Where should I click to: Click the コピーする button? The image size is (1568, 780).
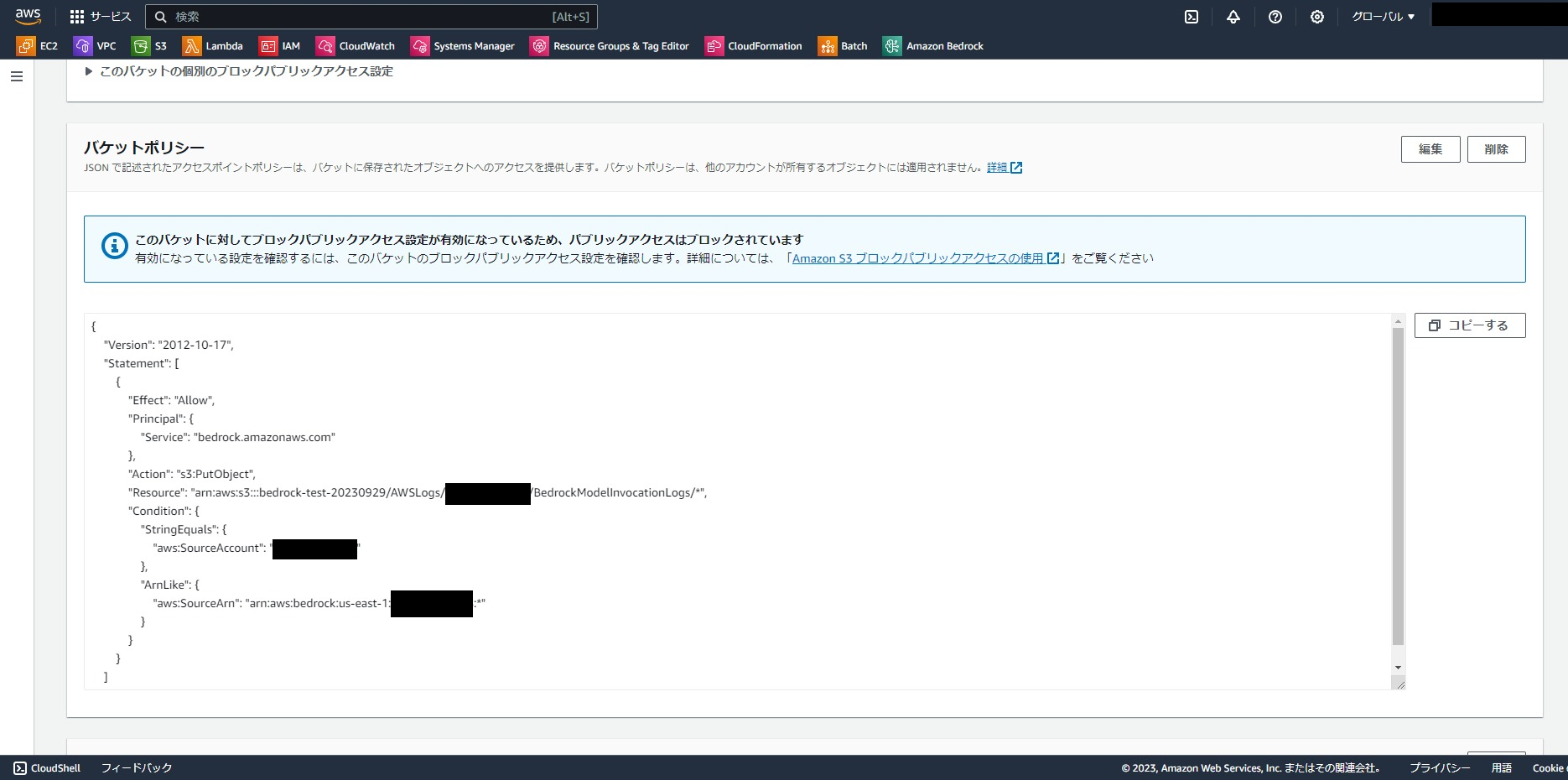(x=1470, y=325)
